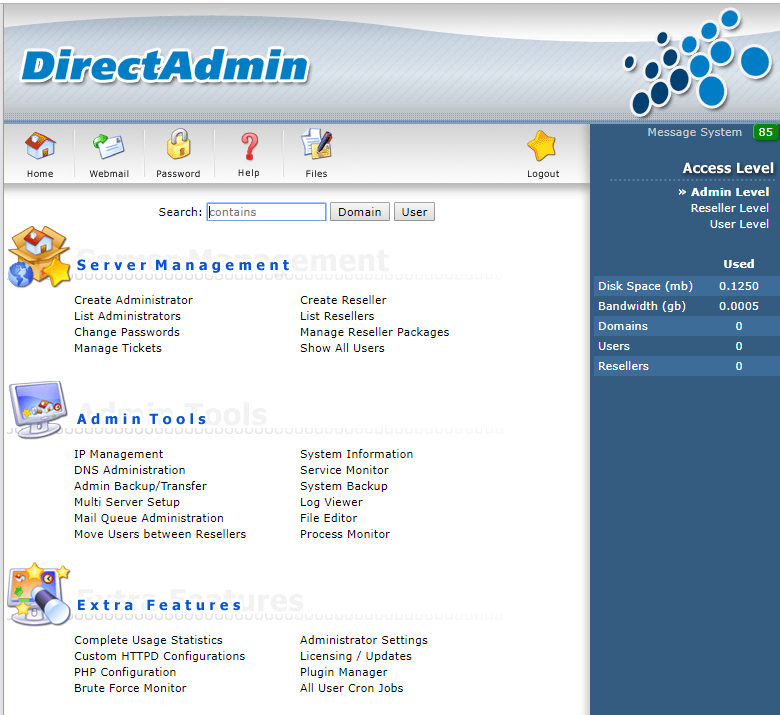Screen dimensions: 780x715
Task: Click the Extra Features icon
Action: pyautogui.click(x=38, y=594)
